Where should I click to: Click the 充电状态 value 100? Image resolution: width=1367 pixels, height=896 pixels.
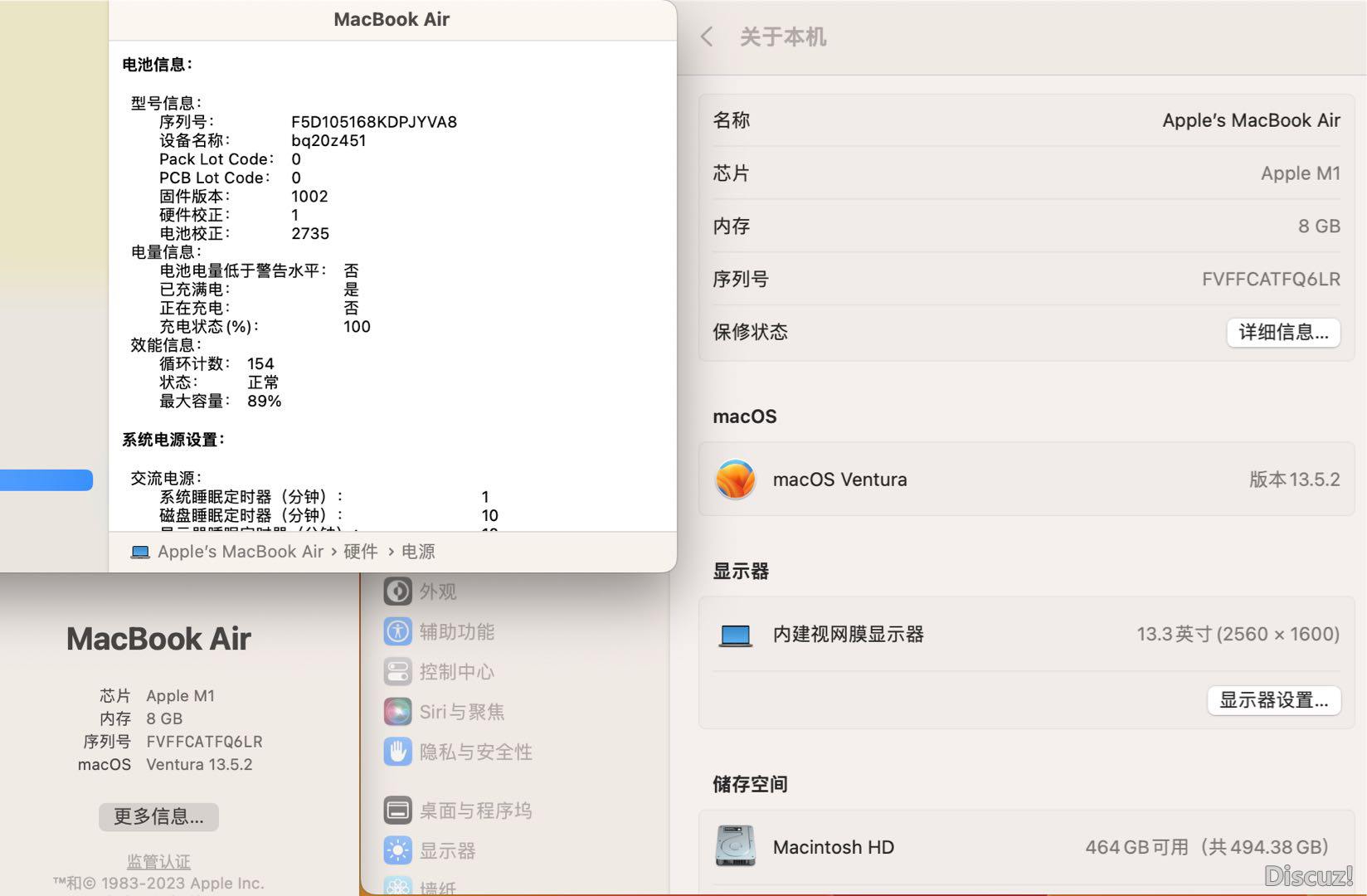(357, 327)
